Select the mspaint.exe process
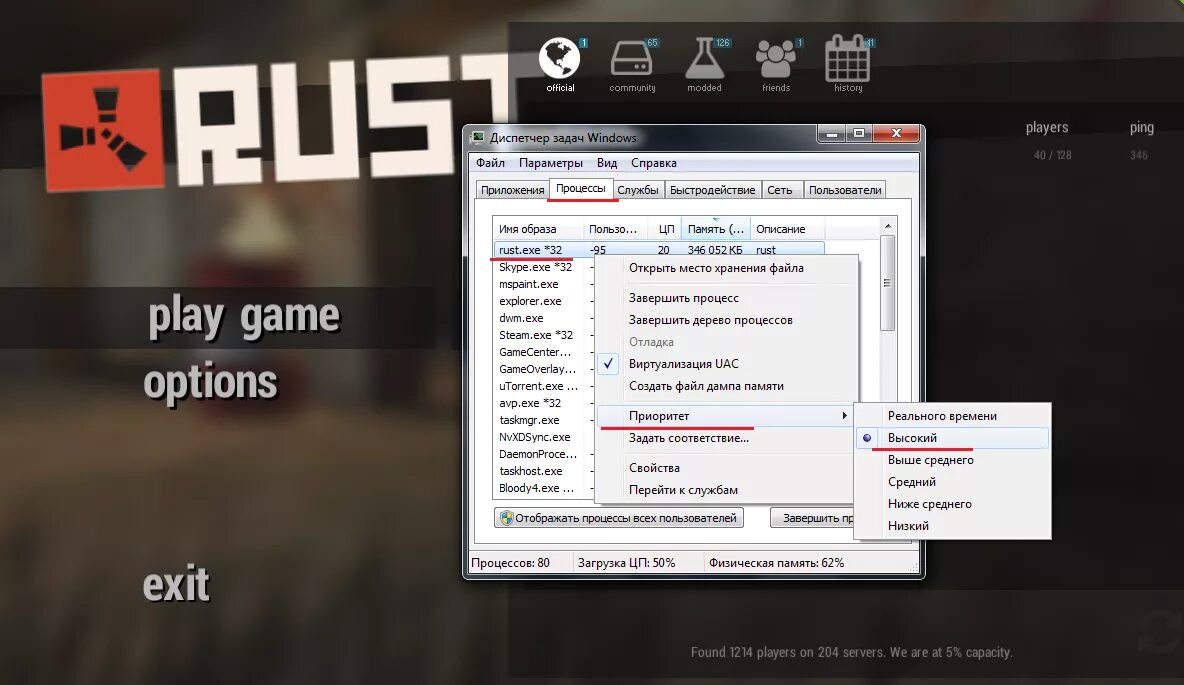This screenshot has width=1184, height=685. pyautogui.click(x=529, y=284)
